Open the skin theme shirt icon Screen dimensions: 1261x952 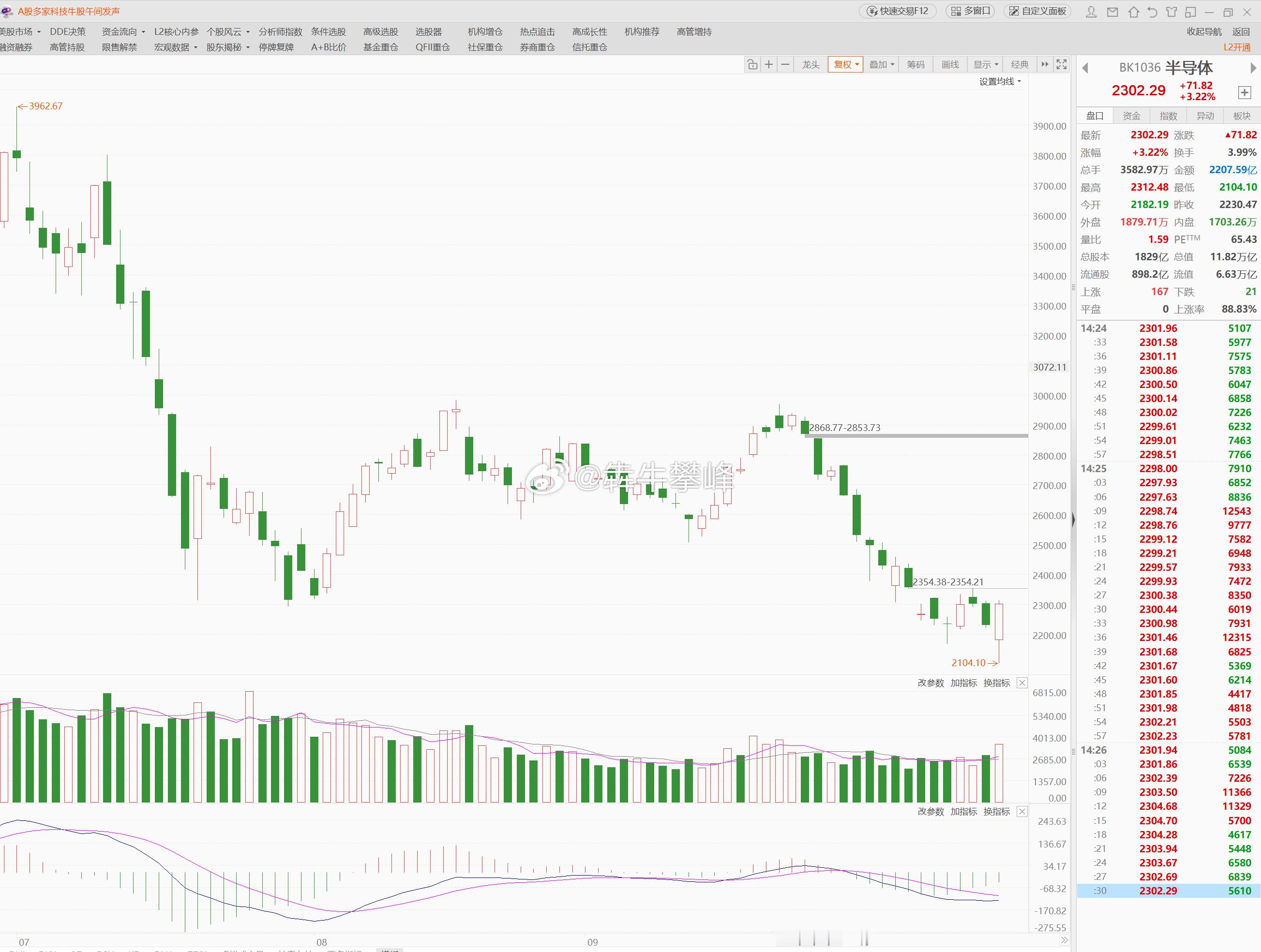(x=1171, y=12)
